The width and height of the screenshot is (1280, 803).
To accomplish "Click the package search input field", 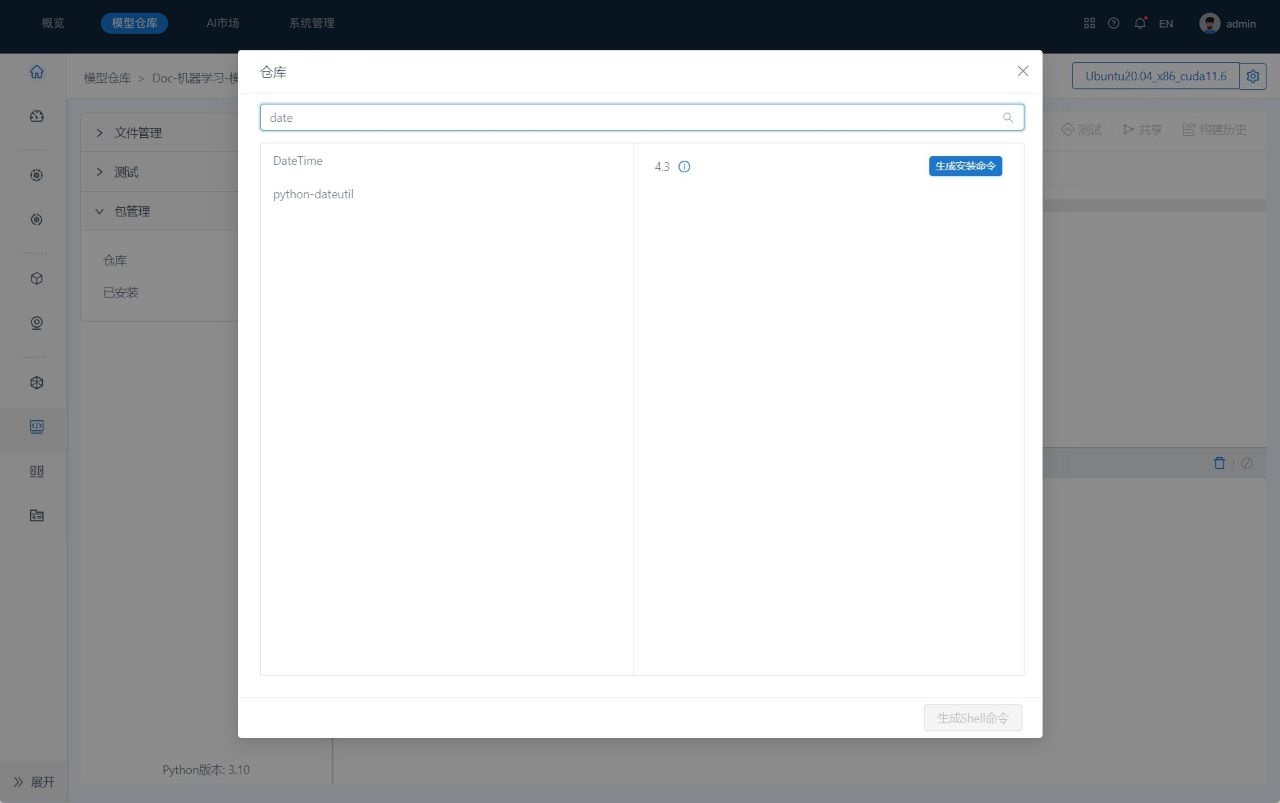I will 630,118.
